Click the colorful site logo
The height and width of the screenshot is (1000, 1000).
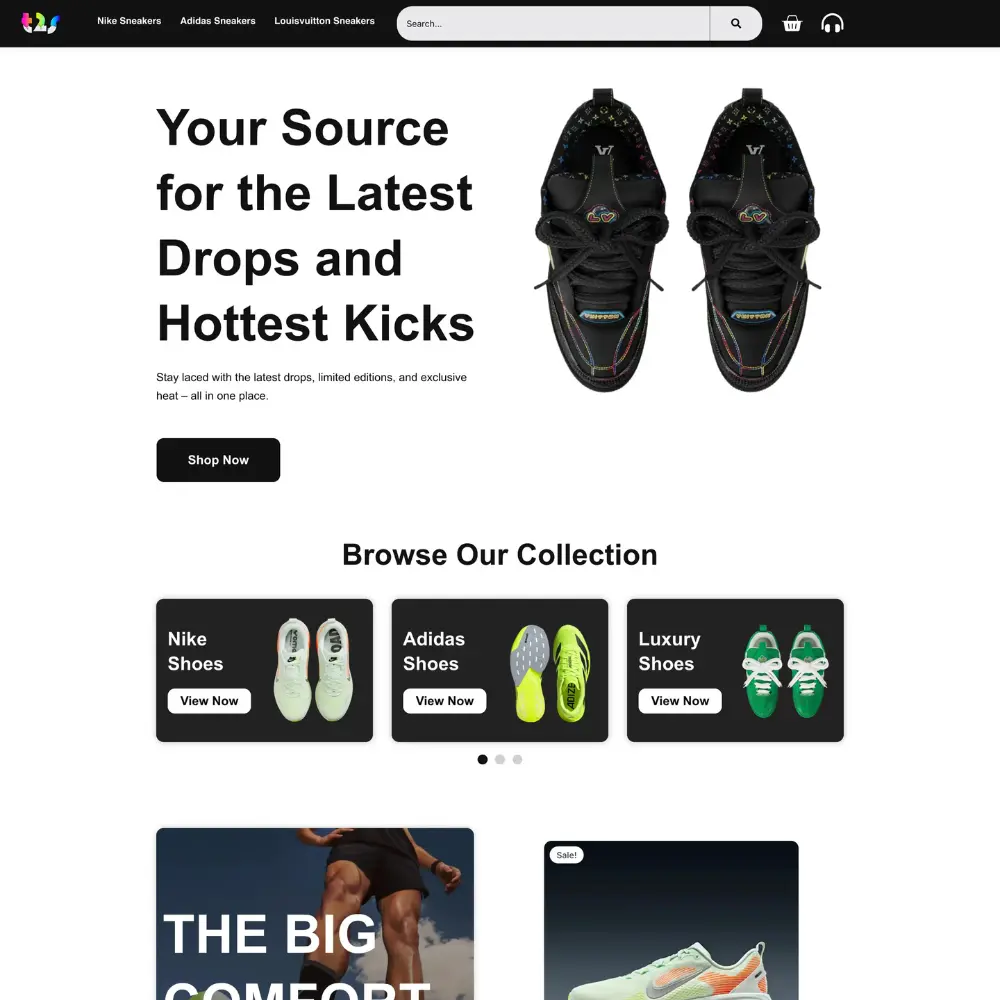coord(40,24)
